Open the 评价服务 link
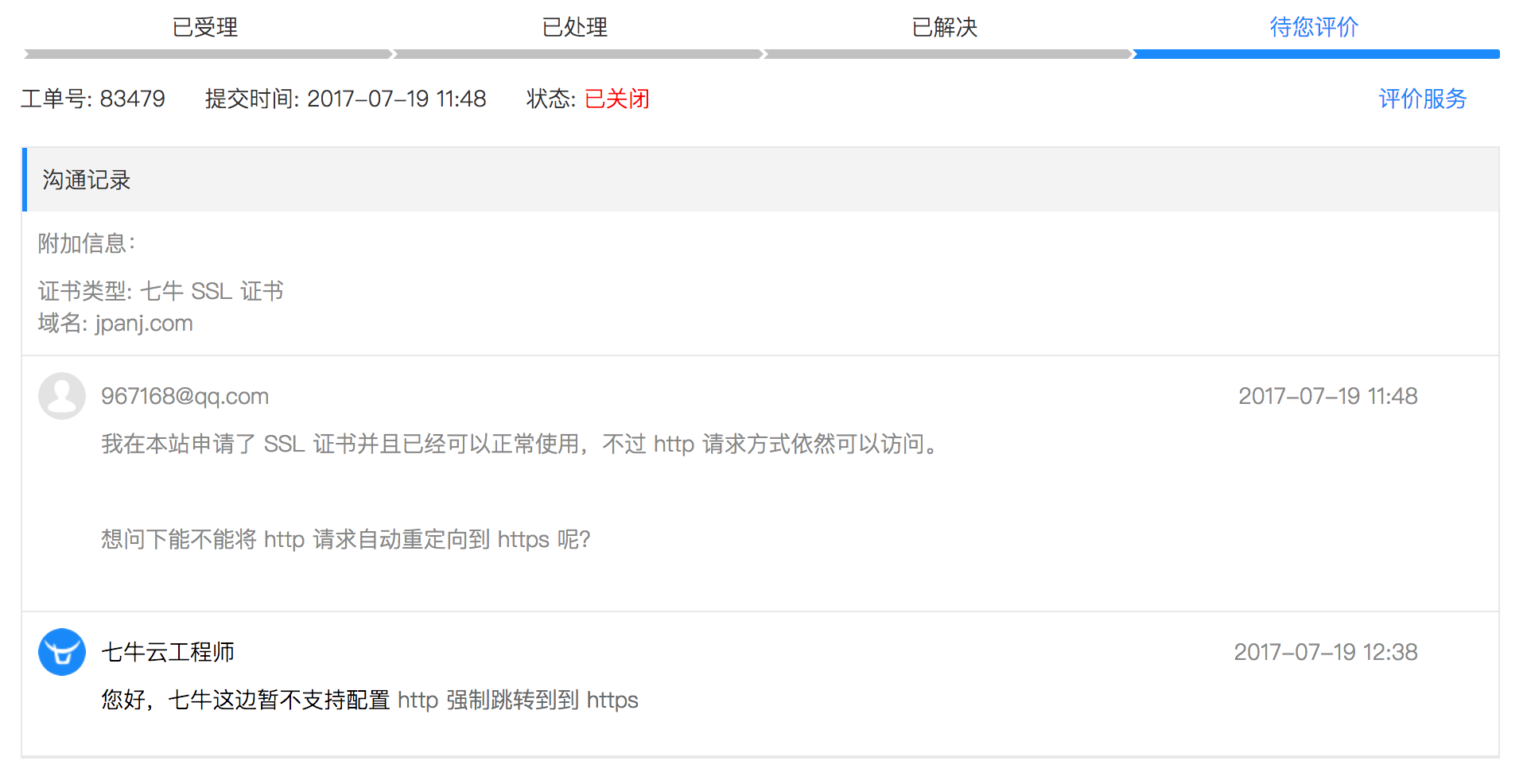The image size is (1527, 784). click(1422, 99)
